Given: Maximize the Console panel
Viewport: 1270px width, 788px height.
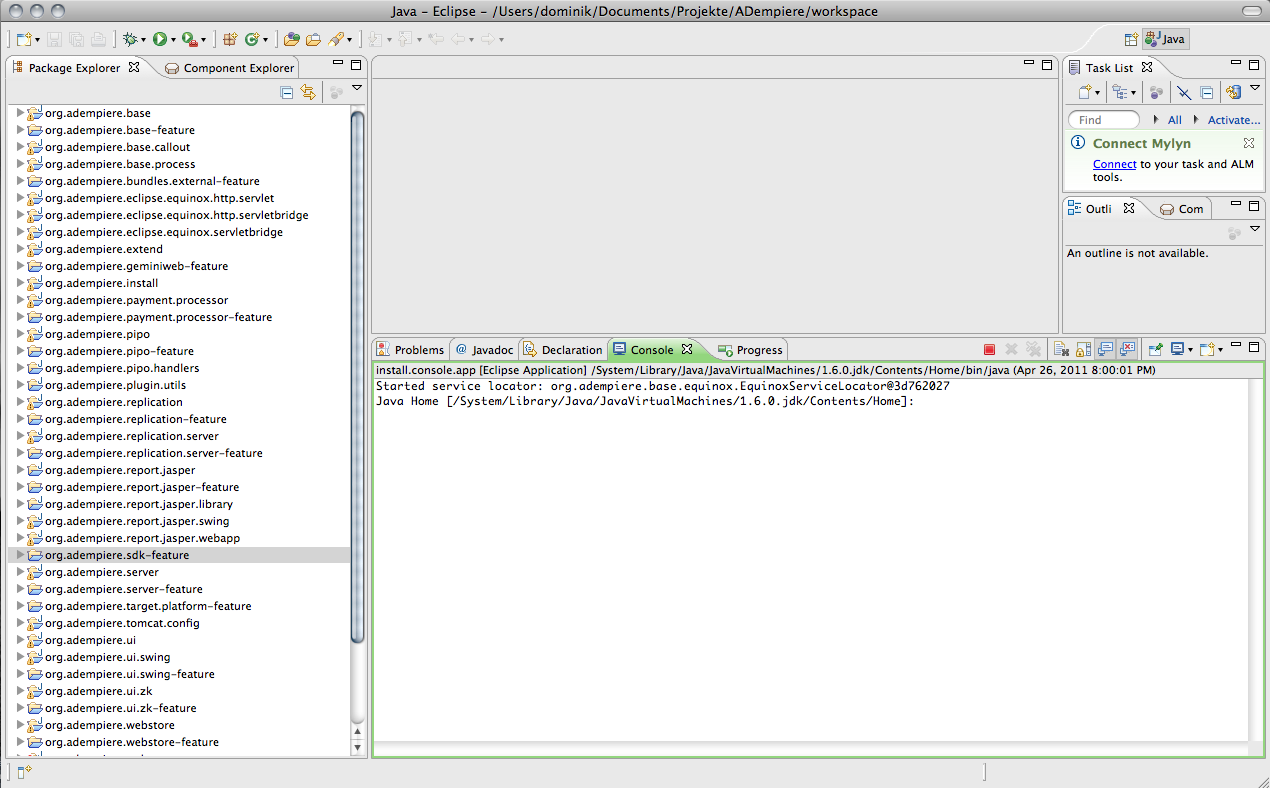Looking at the screenshot, I should click(1254, 346).
